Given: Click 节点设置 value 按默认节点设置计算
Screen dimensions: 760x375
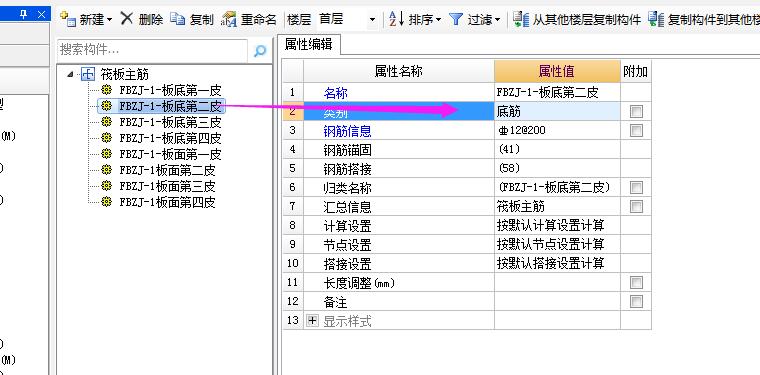Looking at the screenshot, I should click(557, 244).
